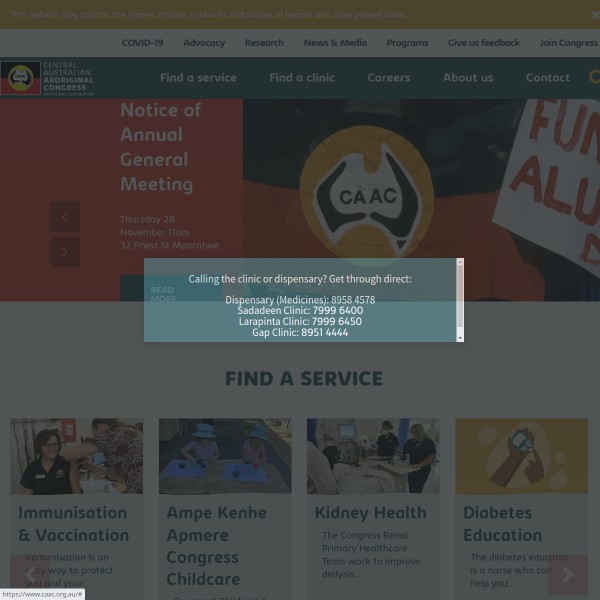
Task: Open the News & Media link
Action: coord(335,43)
